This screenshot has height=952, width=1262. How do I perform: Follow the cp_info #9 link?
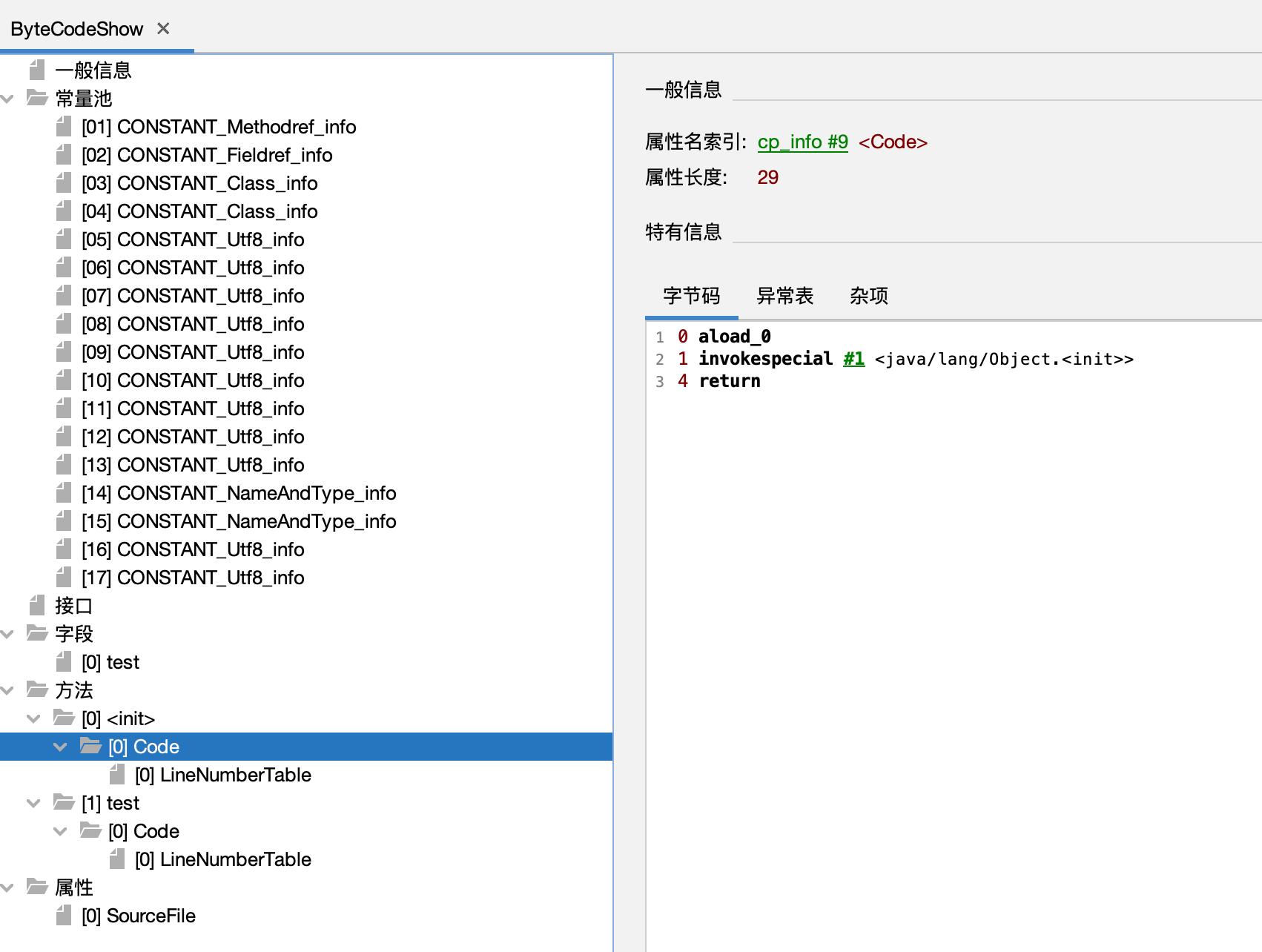pos(802,142)
